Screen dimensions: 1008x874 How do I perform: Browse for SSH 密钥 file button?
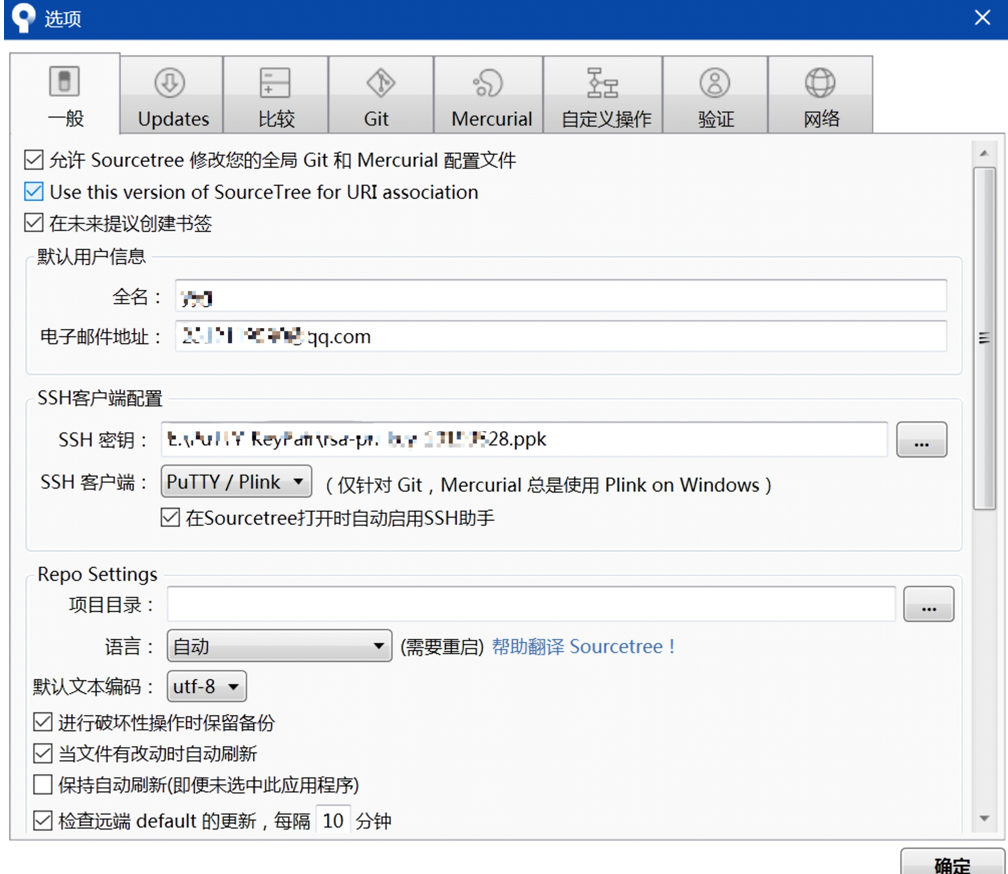click(921, 440)
